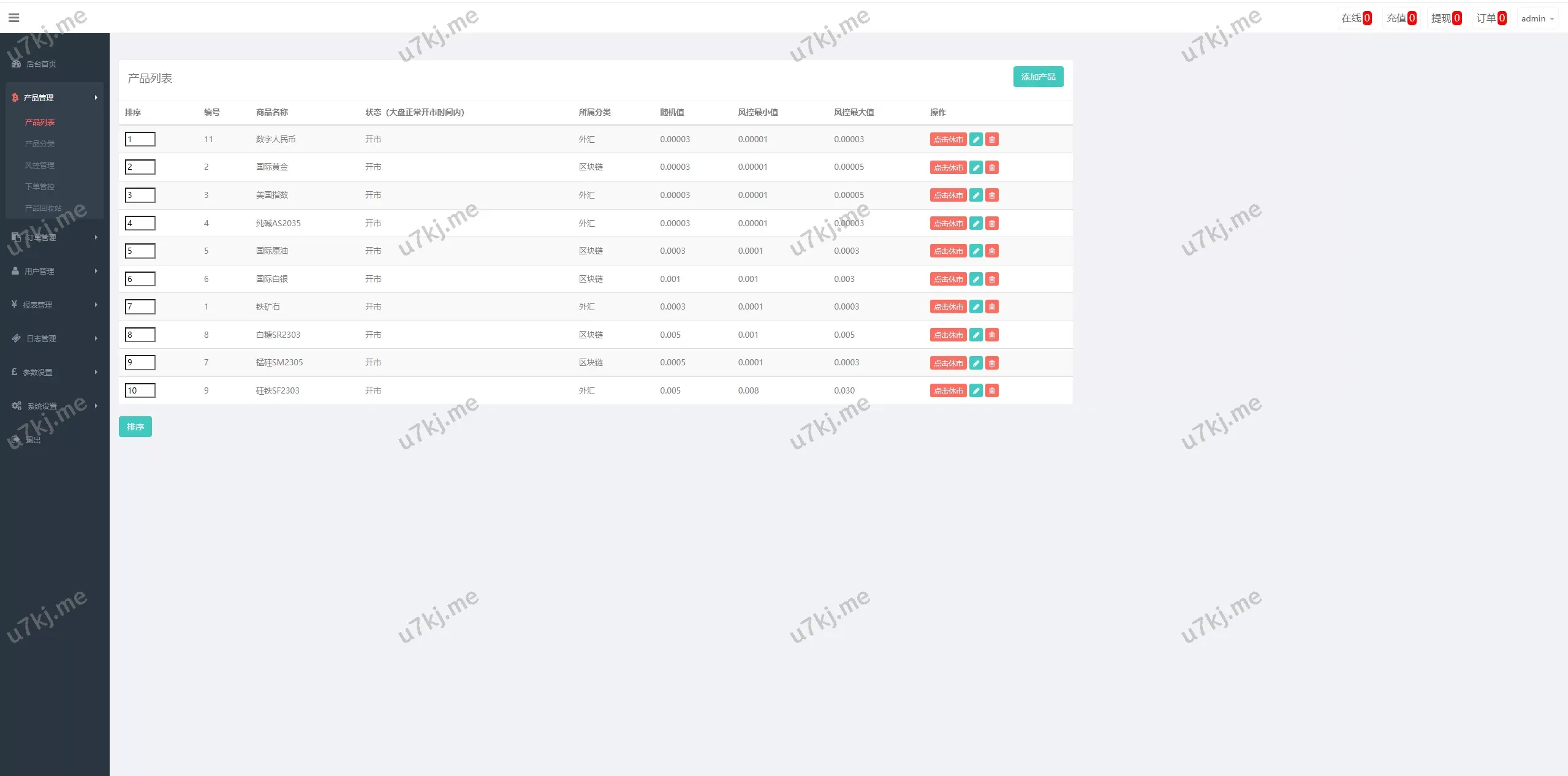
Task: Click edit icon for 纯碱AS2035 row
Action: pos(976,224)
